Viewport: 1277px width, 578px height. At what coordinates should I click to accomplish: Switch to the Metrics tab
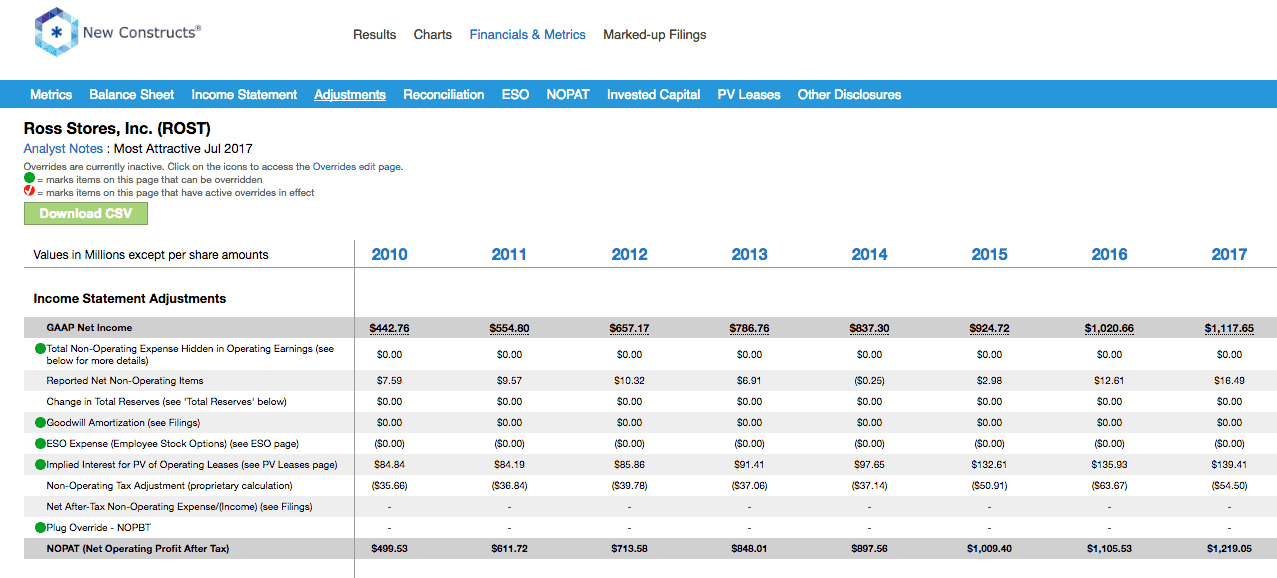point(51,95)
